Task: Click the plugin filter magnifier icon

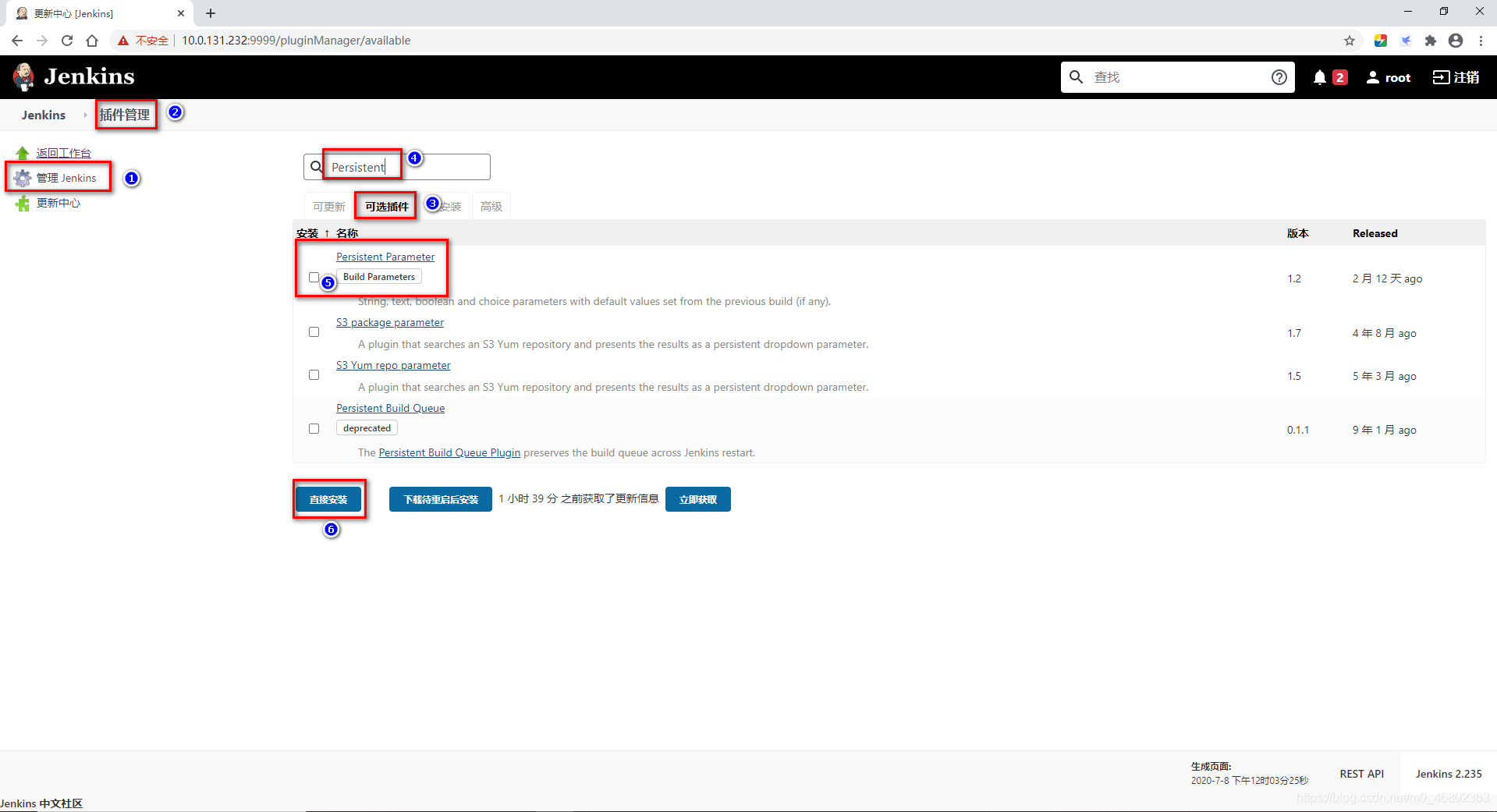Action: tap(317, 167)
